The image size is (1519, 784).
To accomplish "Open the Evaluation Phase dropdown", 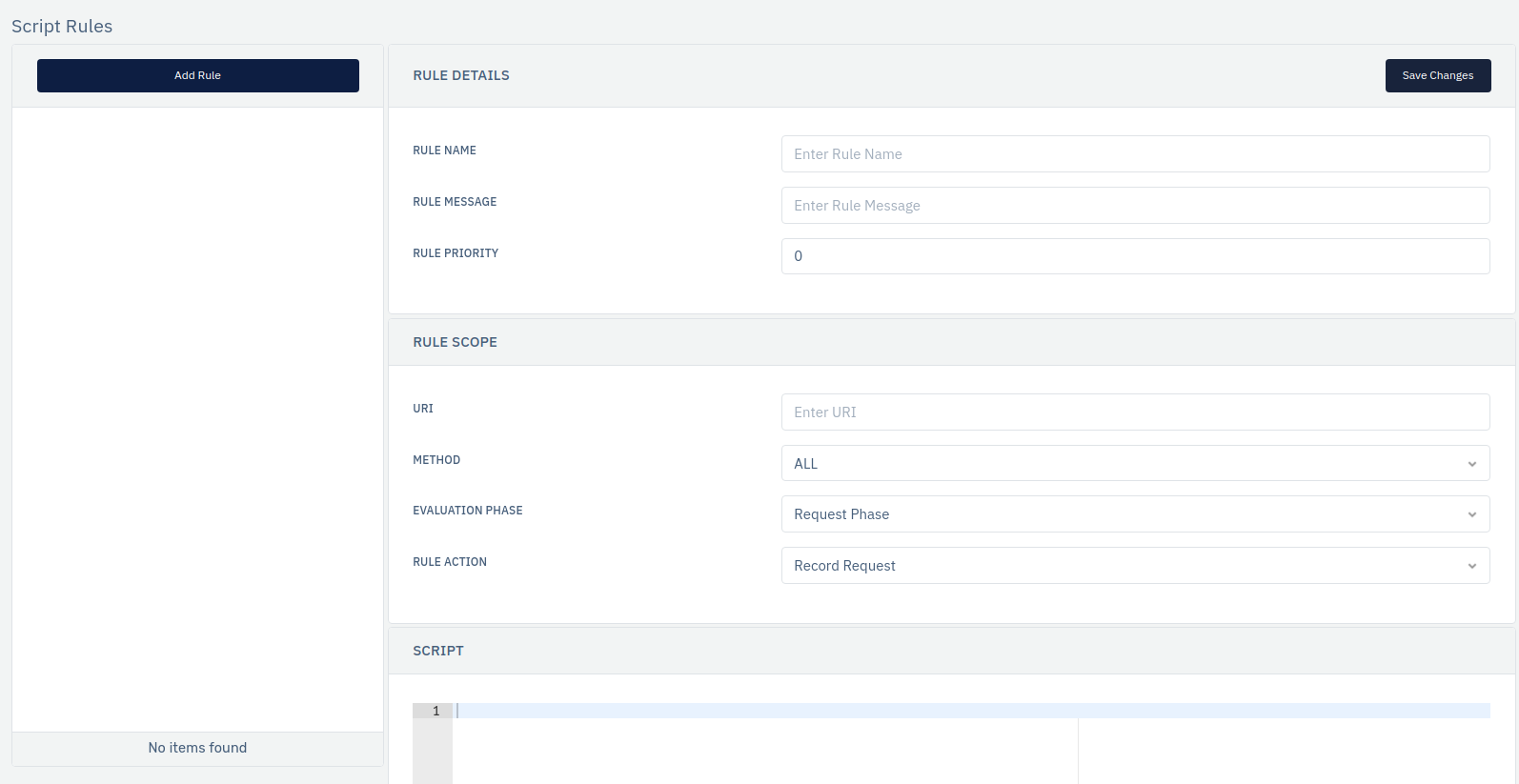I will [x=1135, y=513].
